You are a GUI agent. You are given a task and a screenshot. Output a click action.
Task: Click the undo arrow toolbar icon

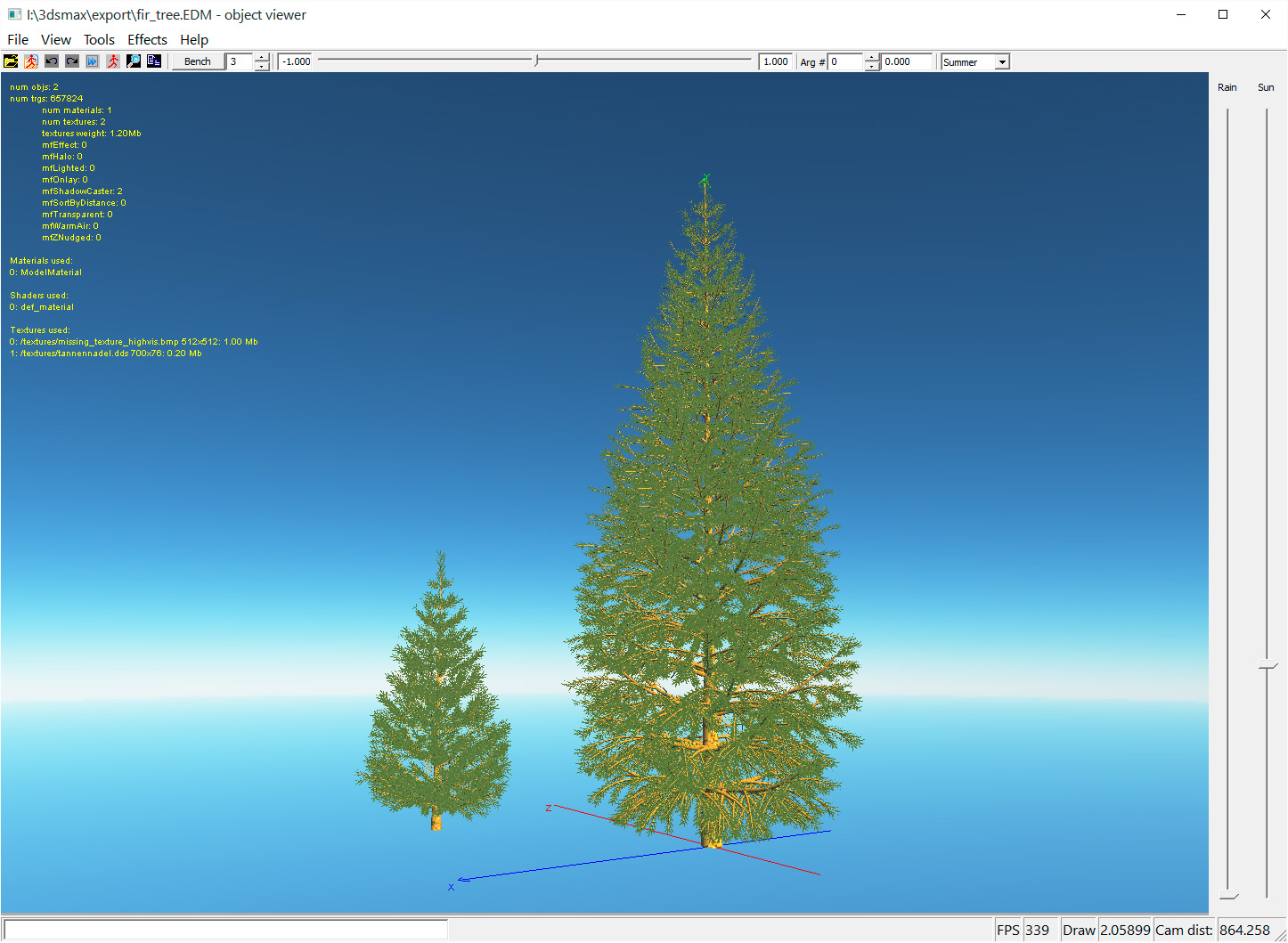(52, 61)
